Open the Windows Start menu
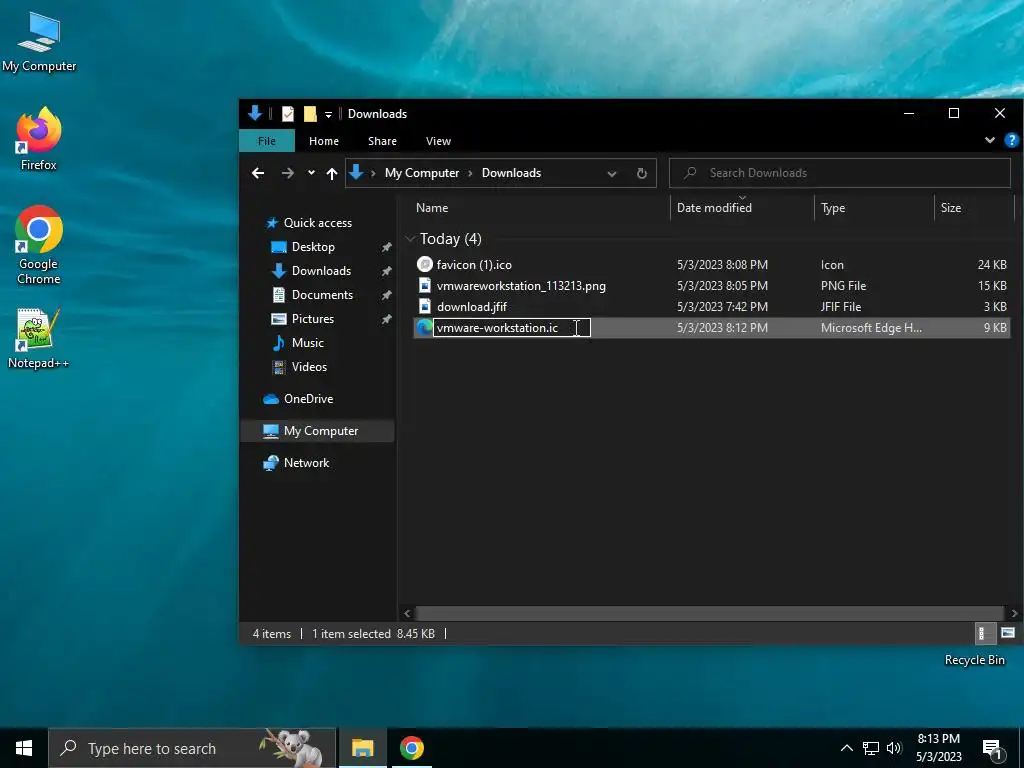Screen dimensions: 1024x768 pos(24,748)
